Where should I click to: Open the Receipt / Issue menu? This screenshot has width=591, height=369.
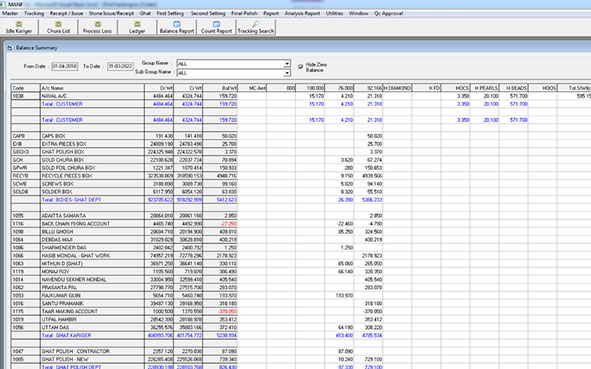tap(66, 13)
